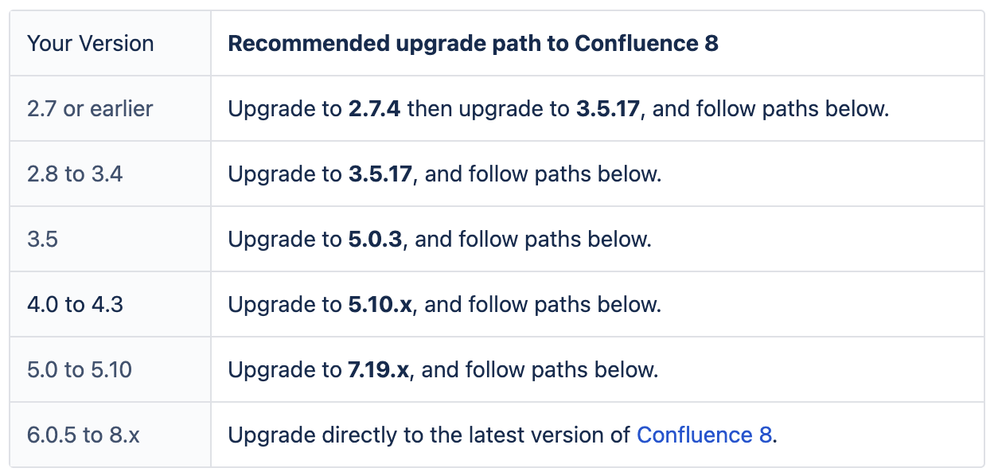Image resolution: width=998 pixels, height=476 pixels.
Task: Click the '2.8 to 3.4' version cell
Action: [x=110, y=174]
